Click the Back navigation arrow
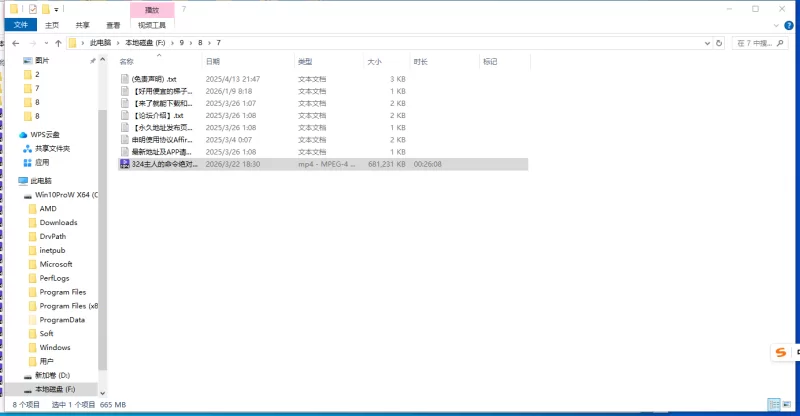Image resolution: width=800 pixels, height=416 pixels. pos(16,43)
